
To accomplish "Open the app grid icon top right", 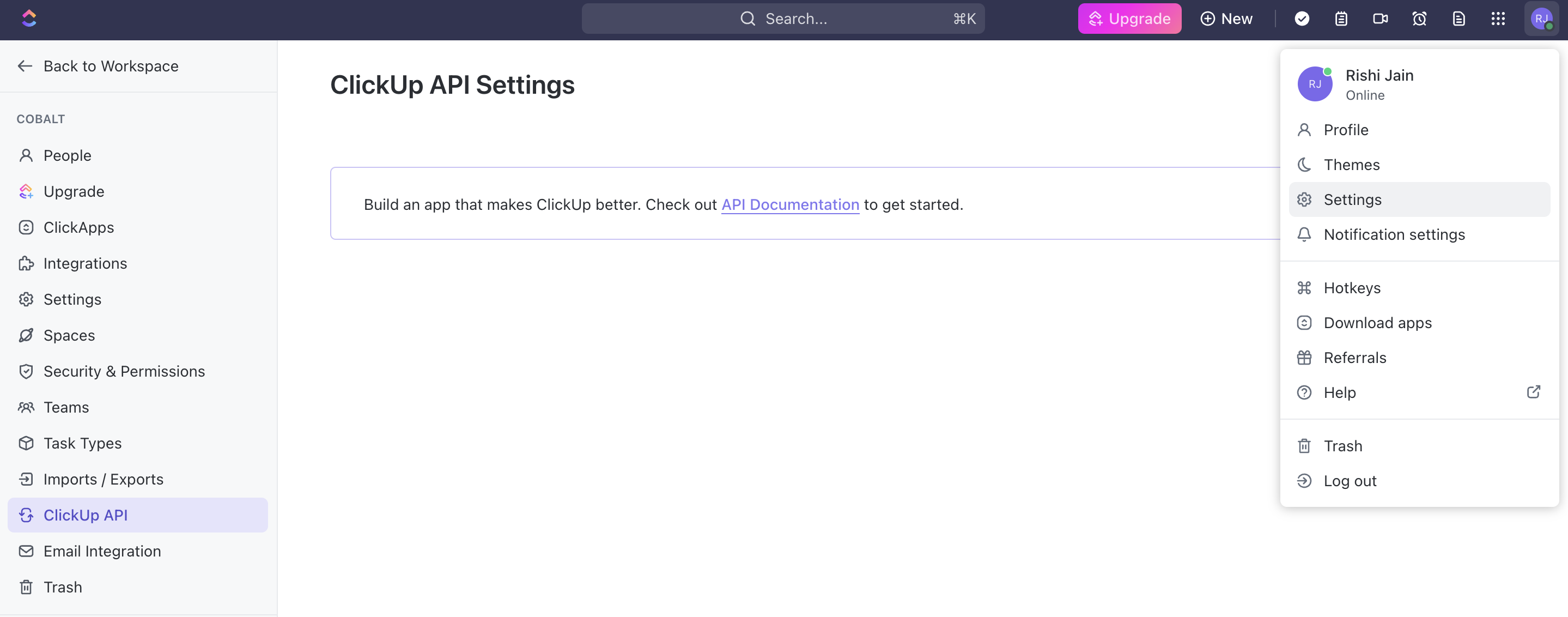I will click(1498, 19).
